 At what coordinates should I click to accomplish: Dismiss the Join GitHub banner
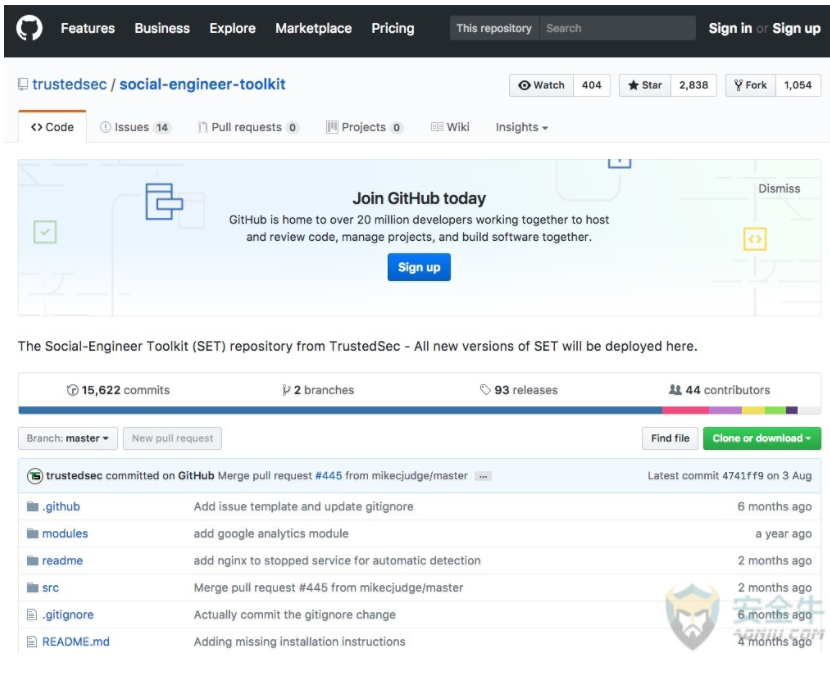[779, 189]
